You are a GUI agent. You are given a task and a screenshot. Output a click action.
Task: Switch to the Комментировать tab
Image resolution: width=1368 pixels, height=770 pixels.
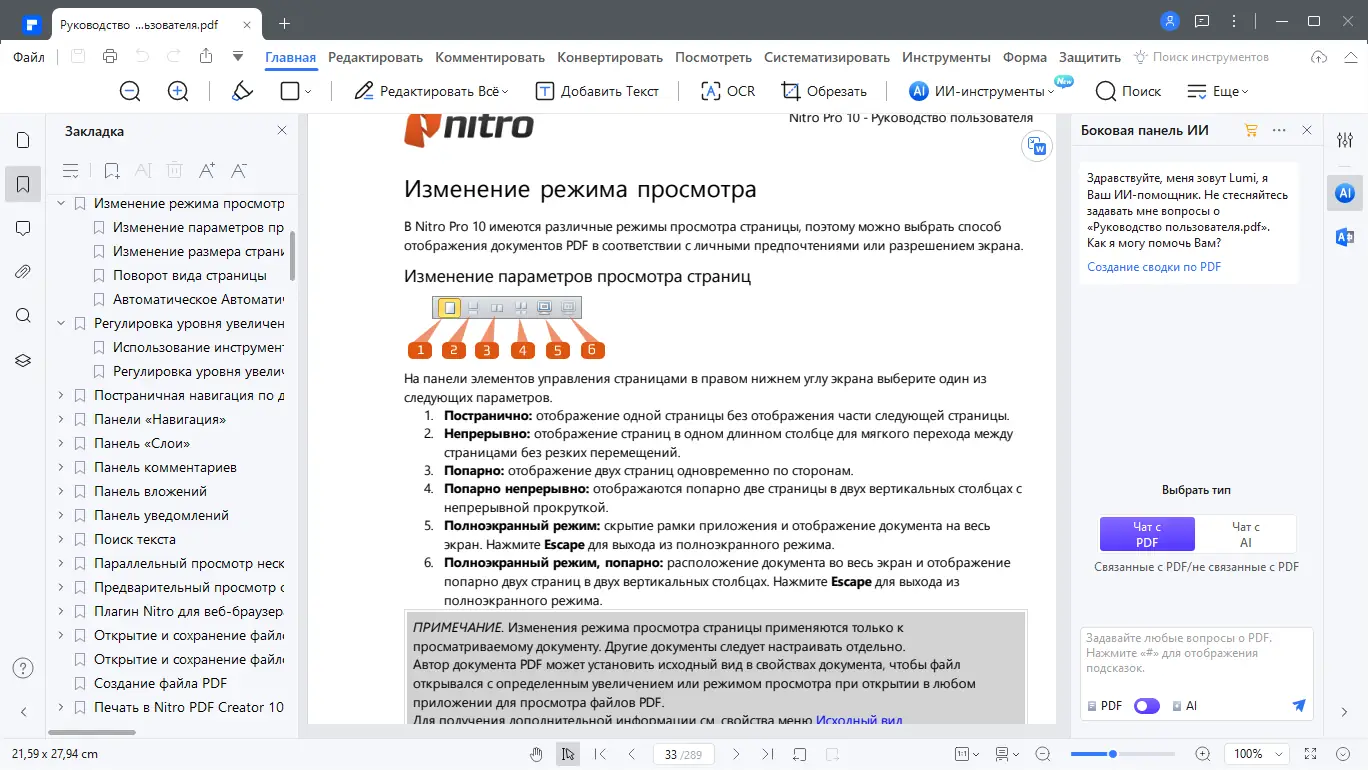pos(490,57)
